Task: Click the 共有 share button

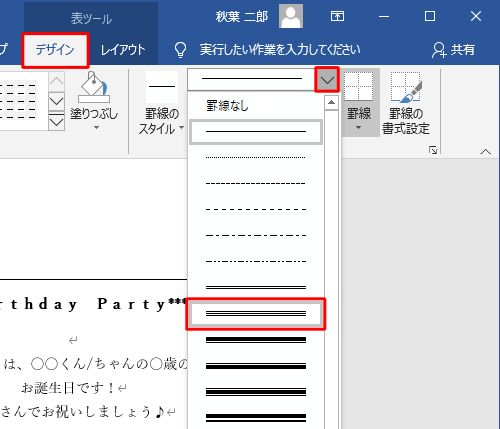Action: (x=453, y=50)
